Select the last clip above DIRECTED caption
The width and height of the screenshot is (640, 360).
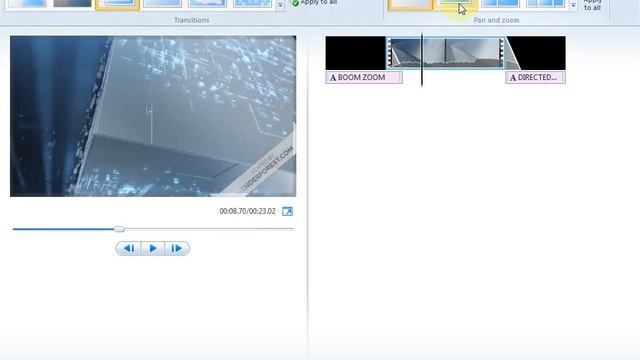click(536, 53)
